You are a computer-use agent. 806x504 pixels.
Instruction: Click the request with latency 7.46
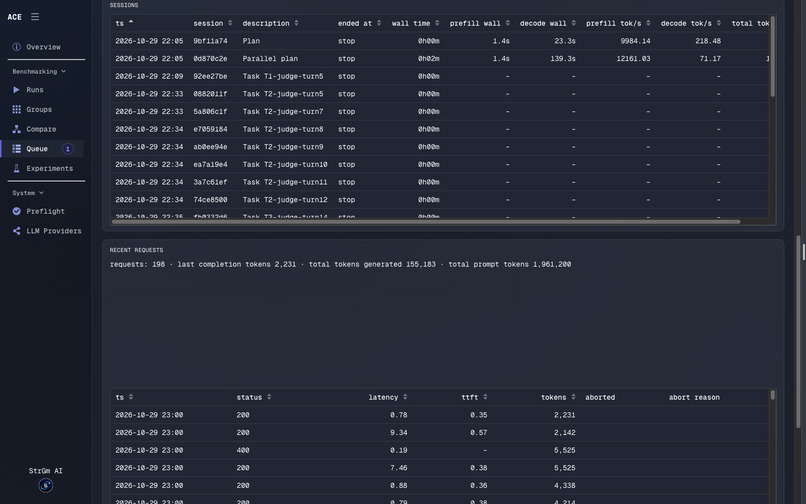pyautogui.click(x=439, y=468)
